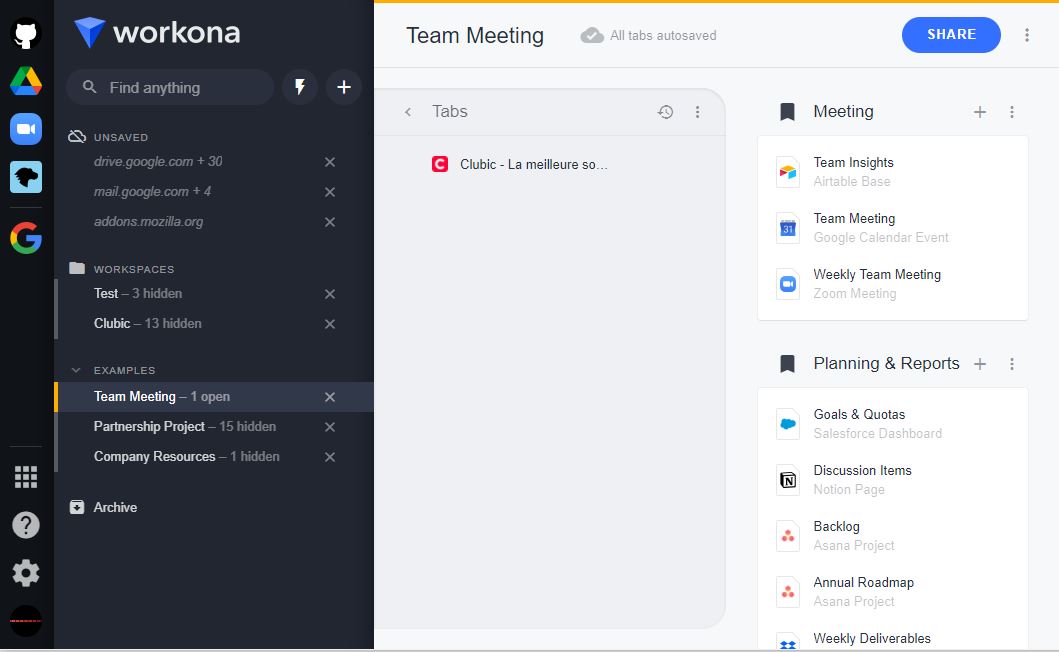Switch to Company Resources workspace
The height and width of the screenshot is (652, 1059).
click(186, 456)
